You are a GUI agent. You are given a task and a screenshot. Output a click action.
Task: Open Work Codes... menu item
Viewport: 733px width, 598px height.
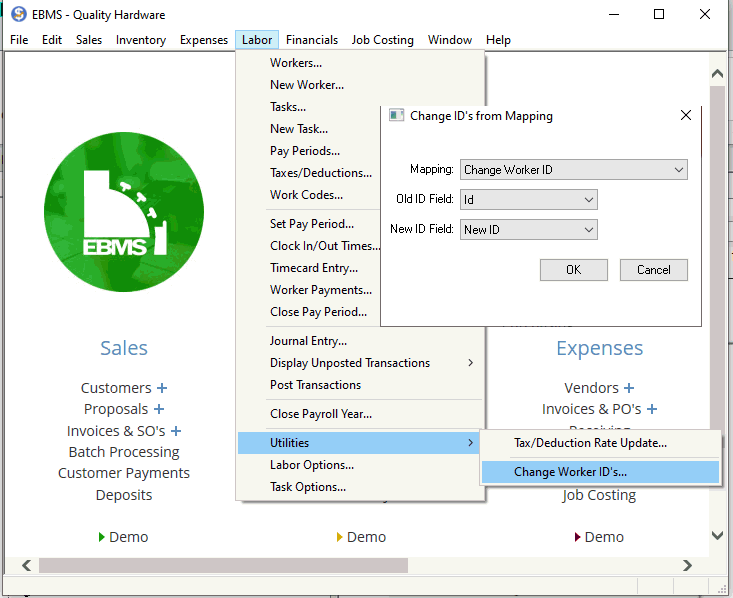tap(306, 195)
